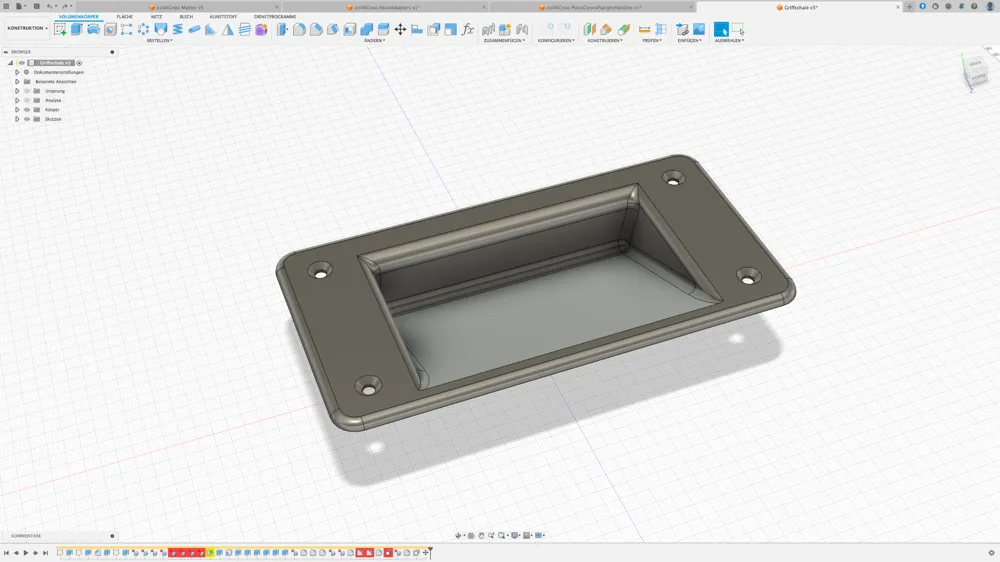Select the Fillet tool
The width and height of the screenshot is (1000, 562).
pos(299,29)
